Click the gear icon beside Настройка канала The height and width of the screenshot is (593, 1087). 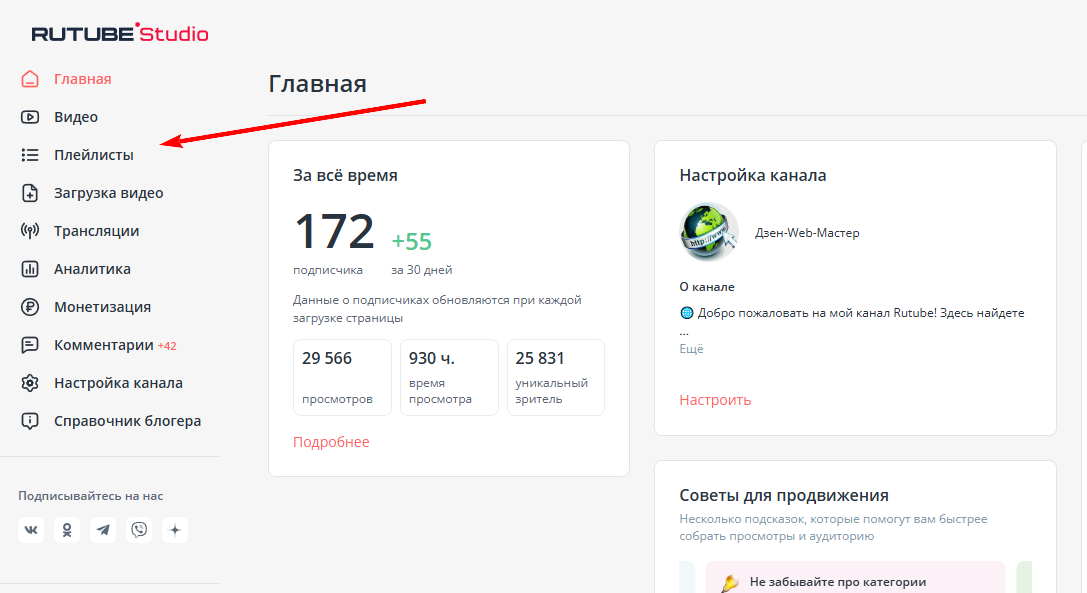30,383
